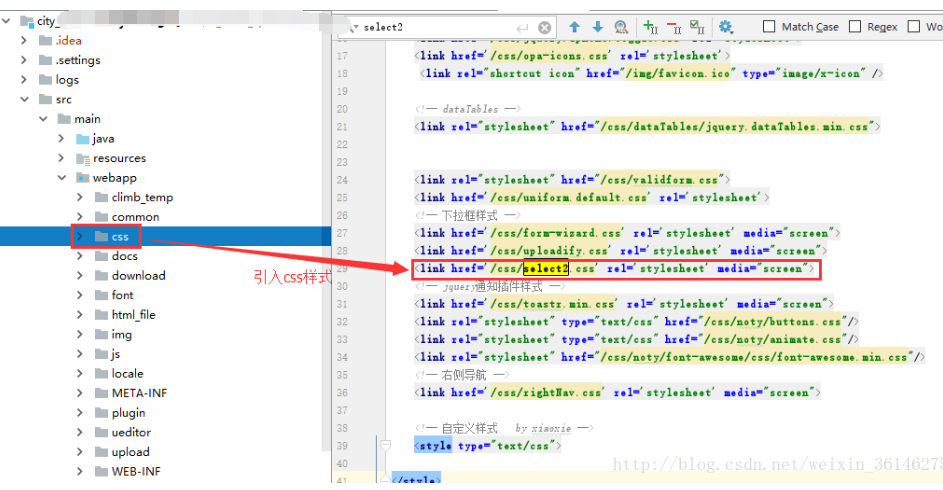Expand the css folder in tree
The height and width of the screenshot is (490, 943).
tap(80, 236)
